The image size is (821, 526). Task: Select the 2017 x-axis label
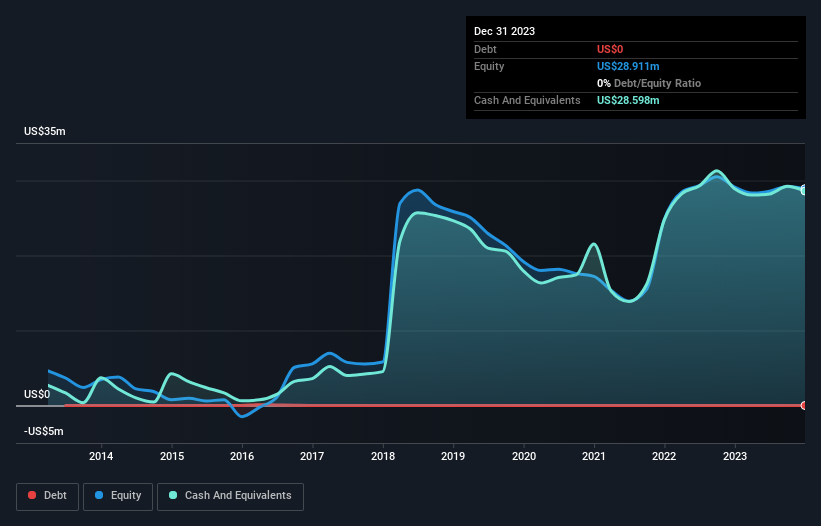(x=312, y=456)
